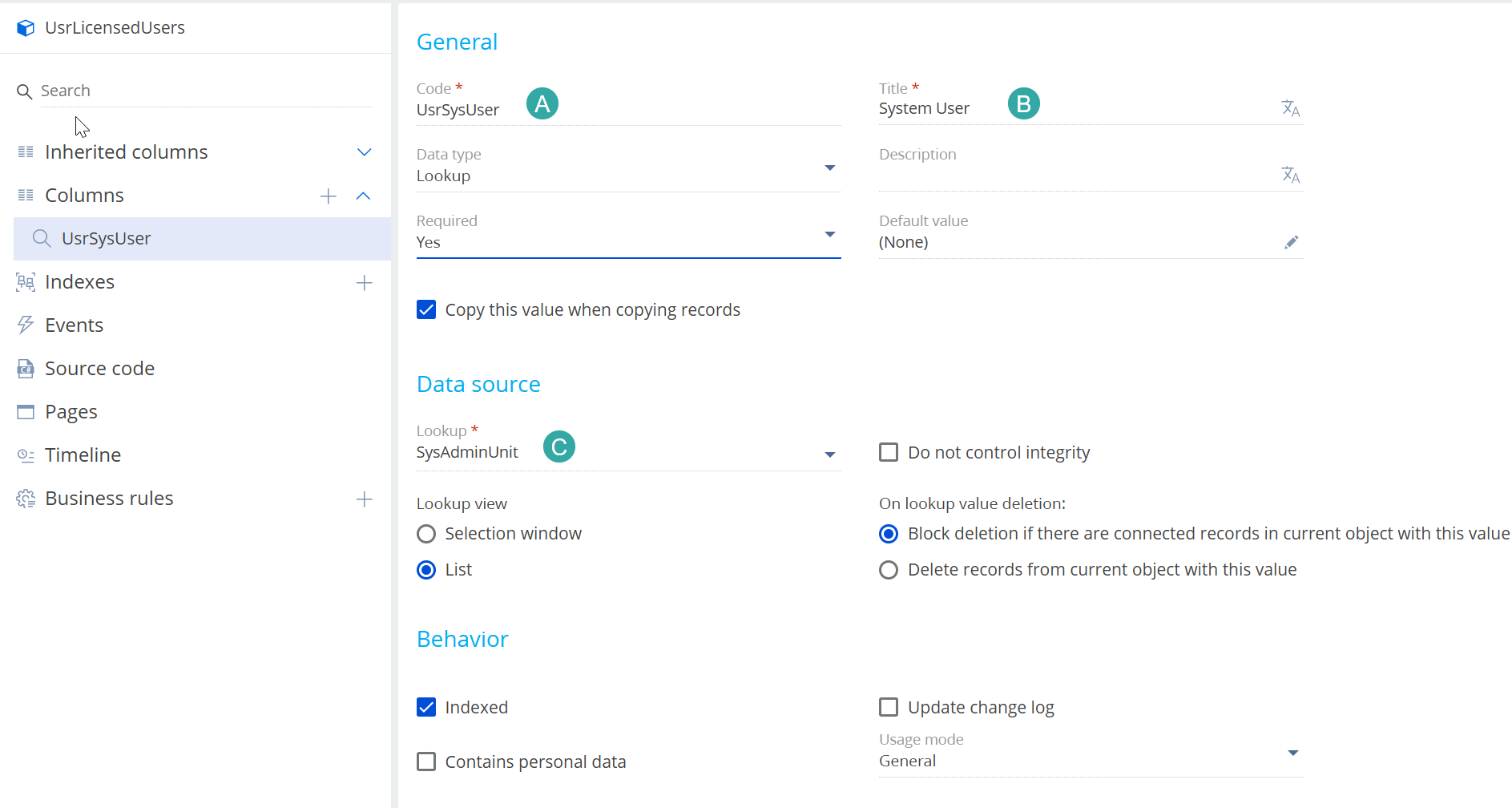
Task: Open the Required dropdown
Action: (628, 234)
